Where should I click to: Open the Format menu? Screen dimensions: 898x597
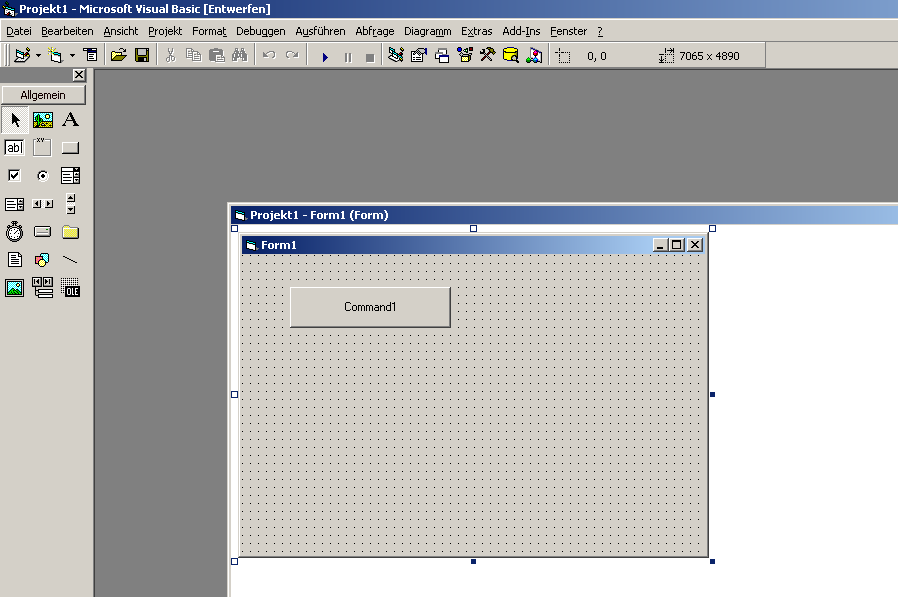[x=209, y=32]
